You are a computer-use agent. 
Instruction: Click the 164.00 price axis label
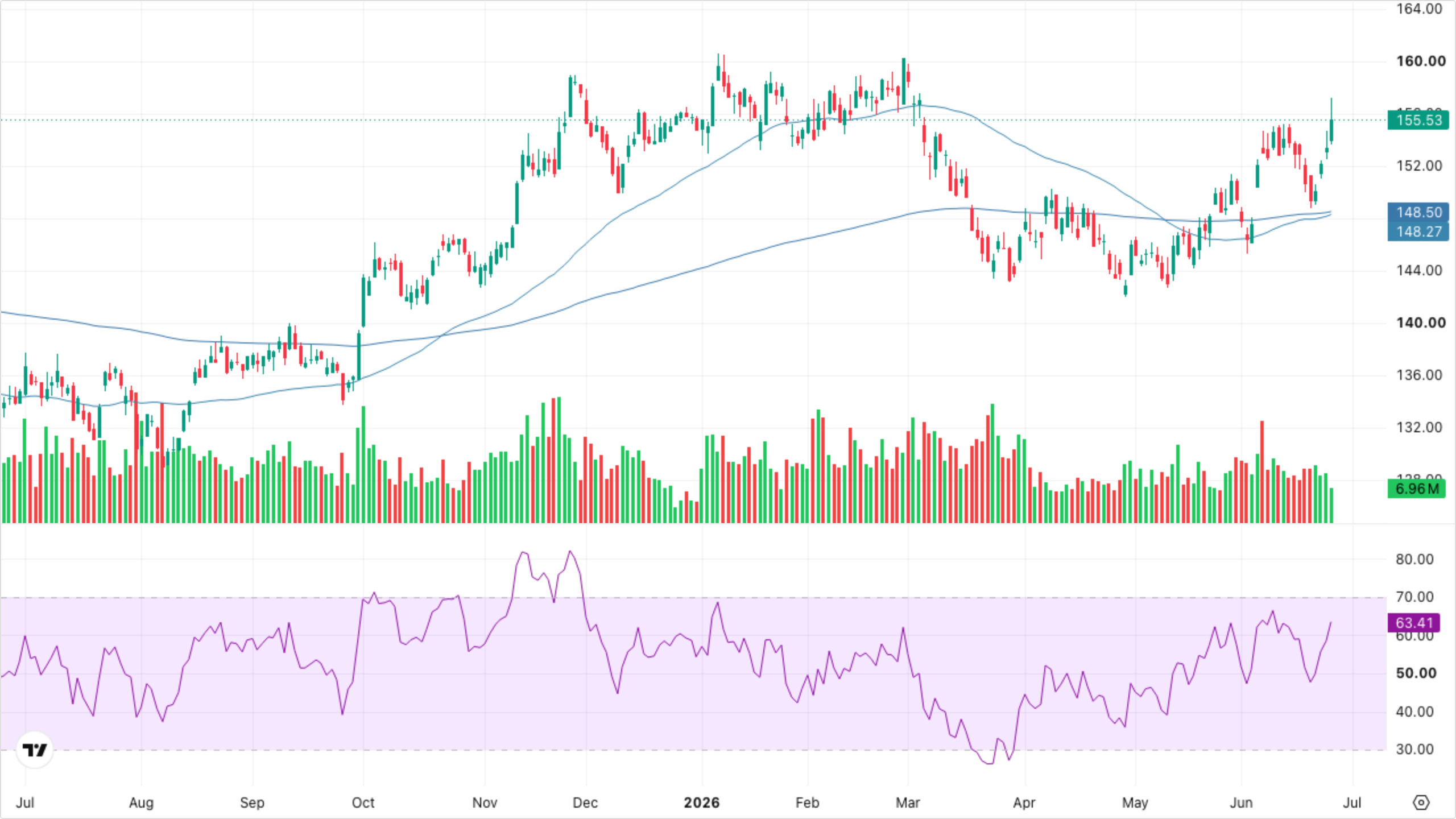coord(1420,9)
